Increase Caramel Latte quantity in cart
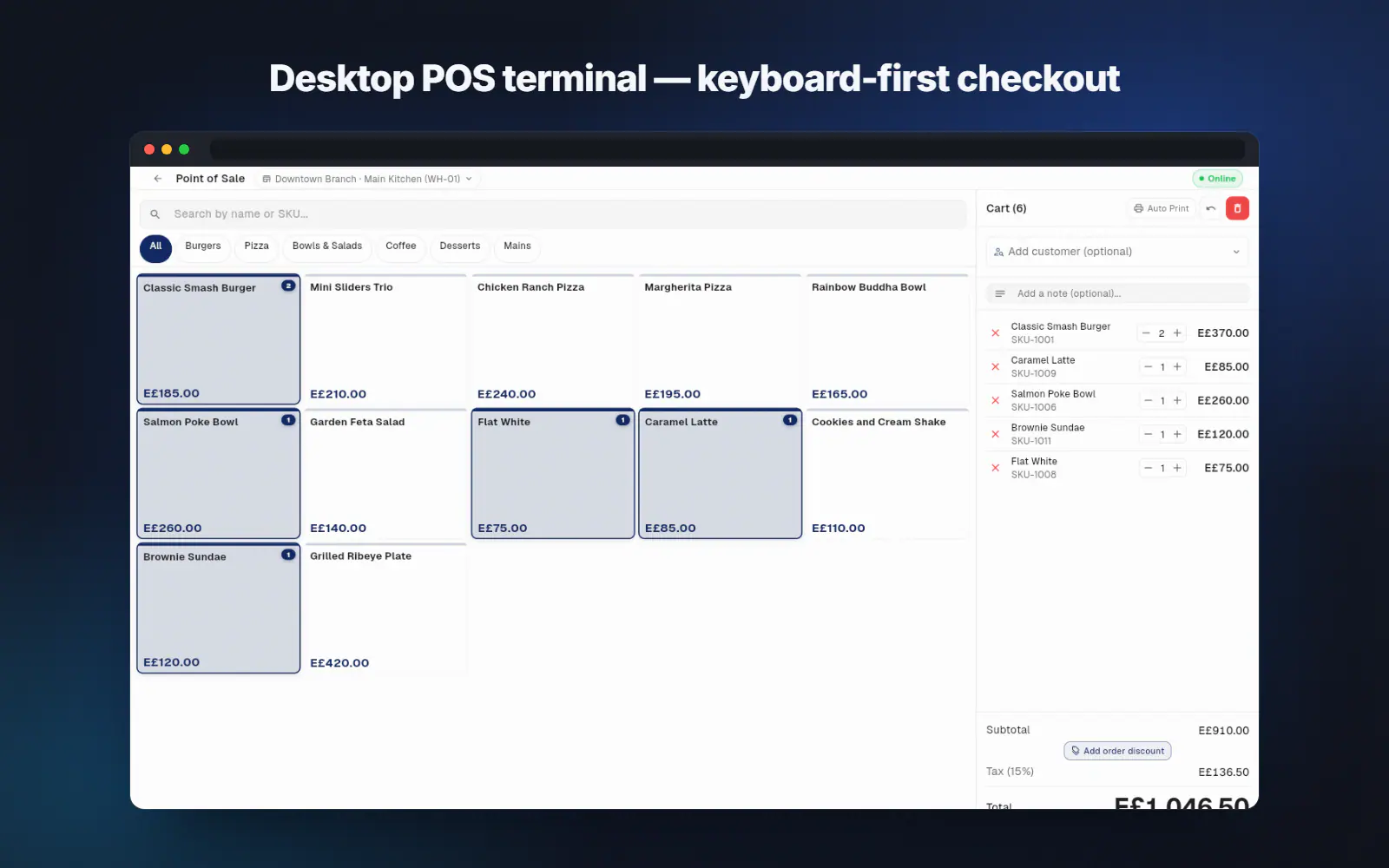 1177,367
